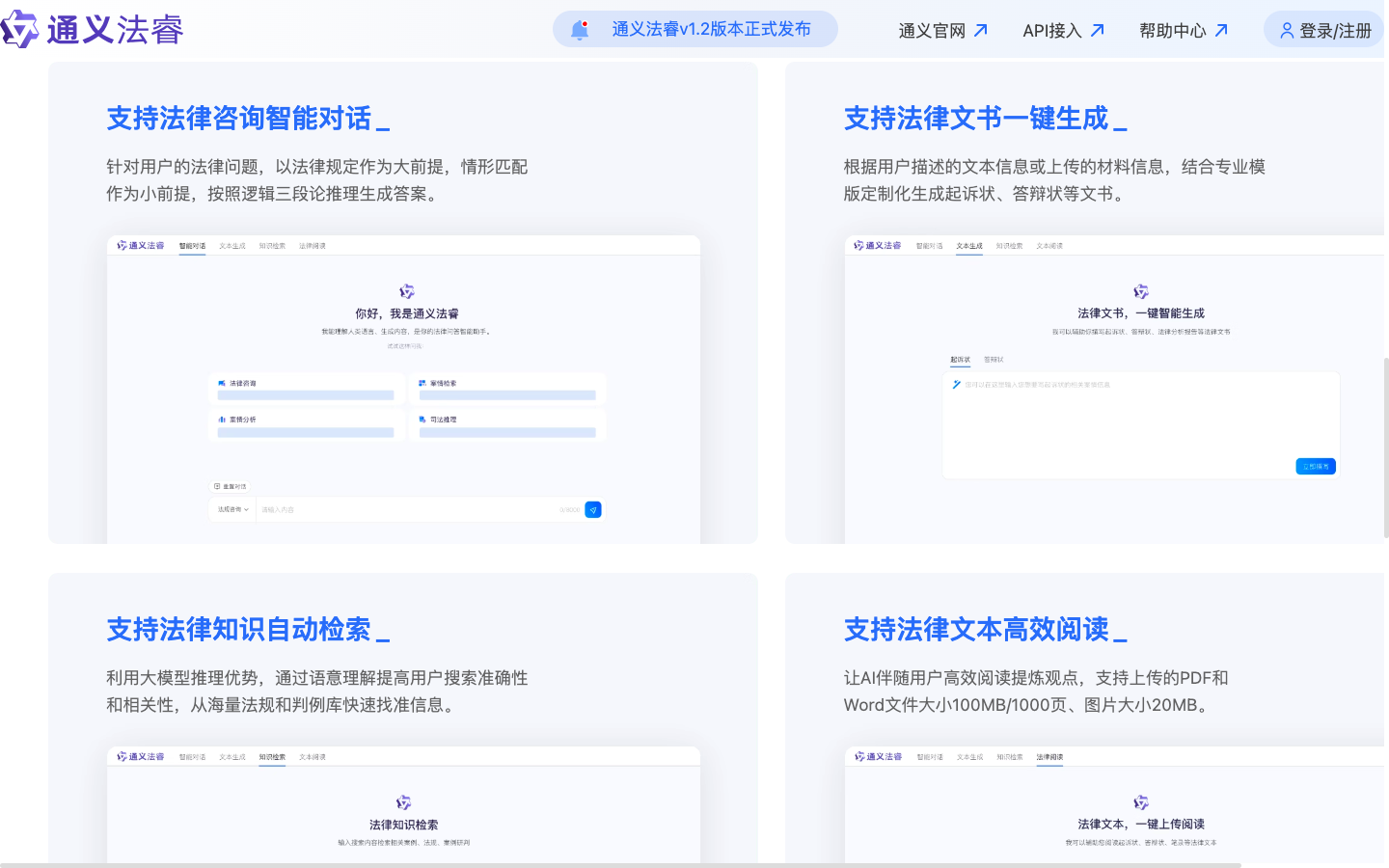Click the 支持法律文书一键生成 heading
This screenshot has height=868, width=1389.
[985, 119]
